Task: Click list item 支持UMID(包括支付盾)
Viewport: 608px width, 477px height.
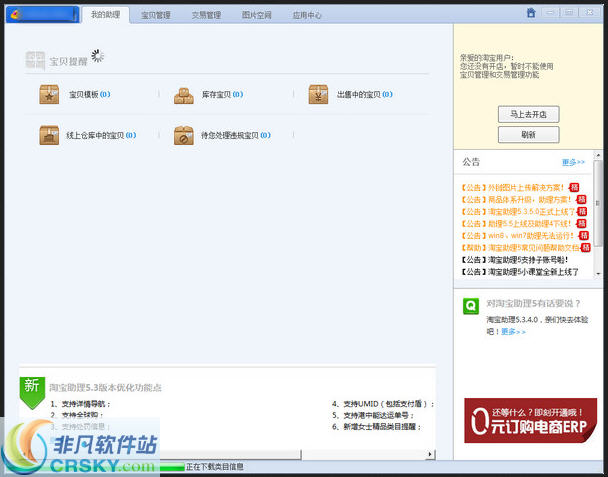Action: 383,404
